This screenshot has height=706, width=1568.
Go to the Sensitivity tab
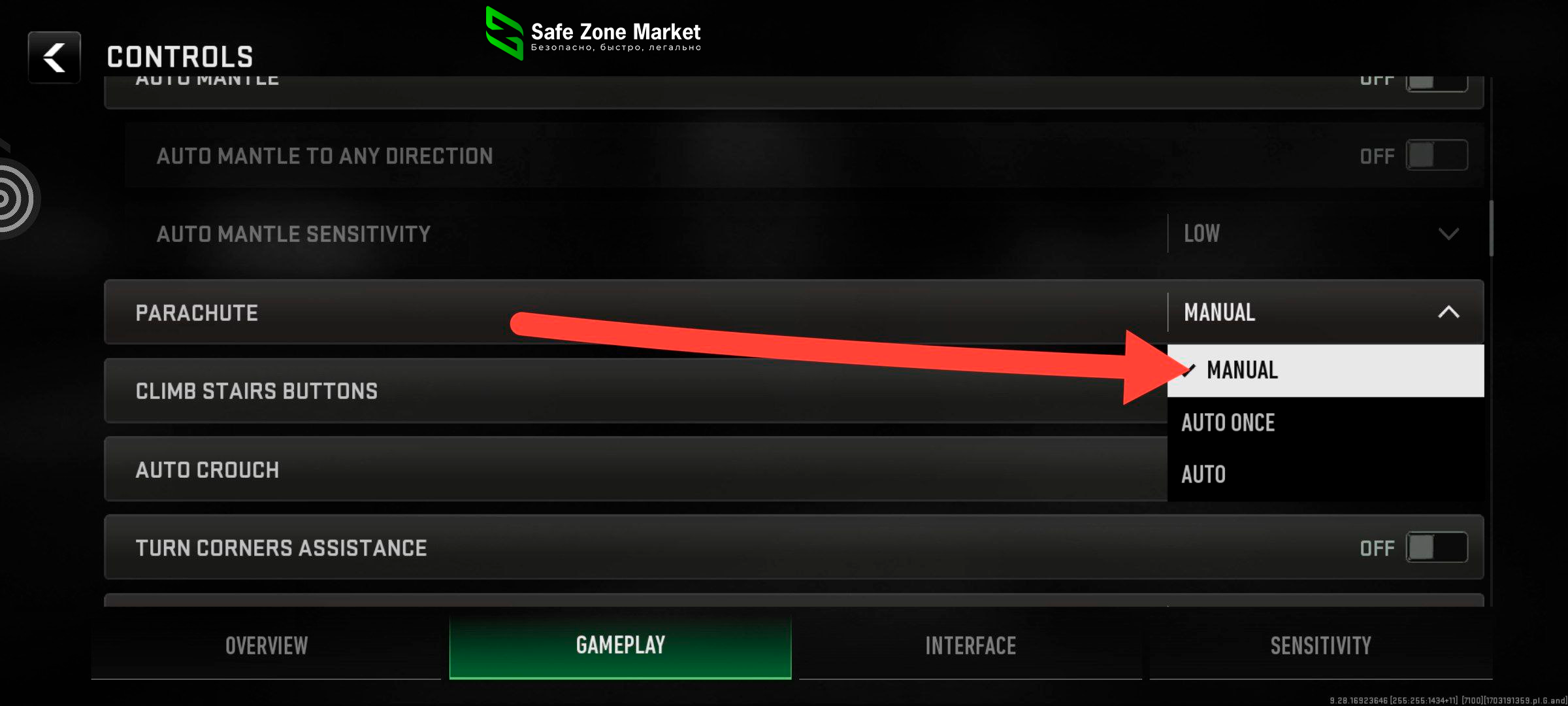coord(1320,646)
